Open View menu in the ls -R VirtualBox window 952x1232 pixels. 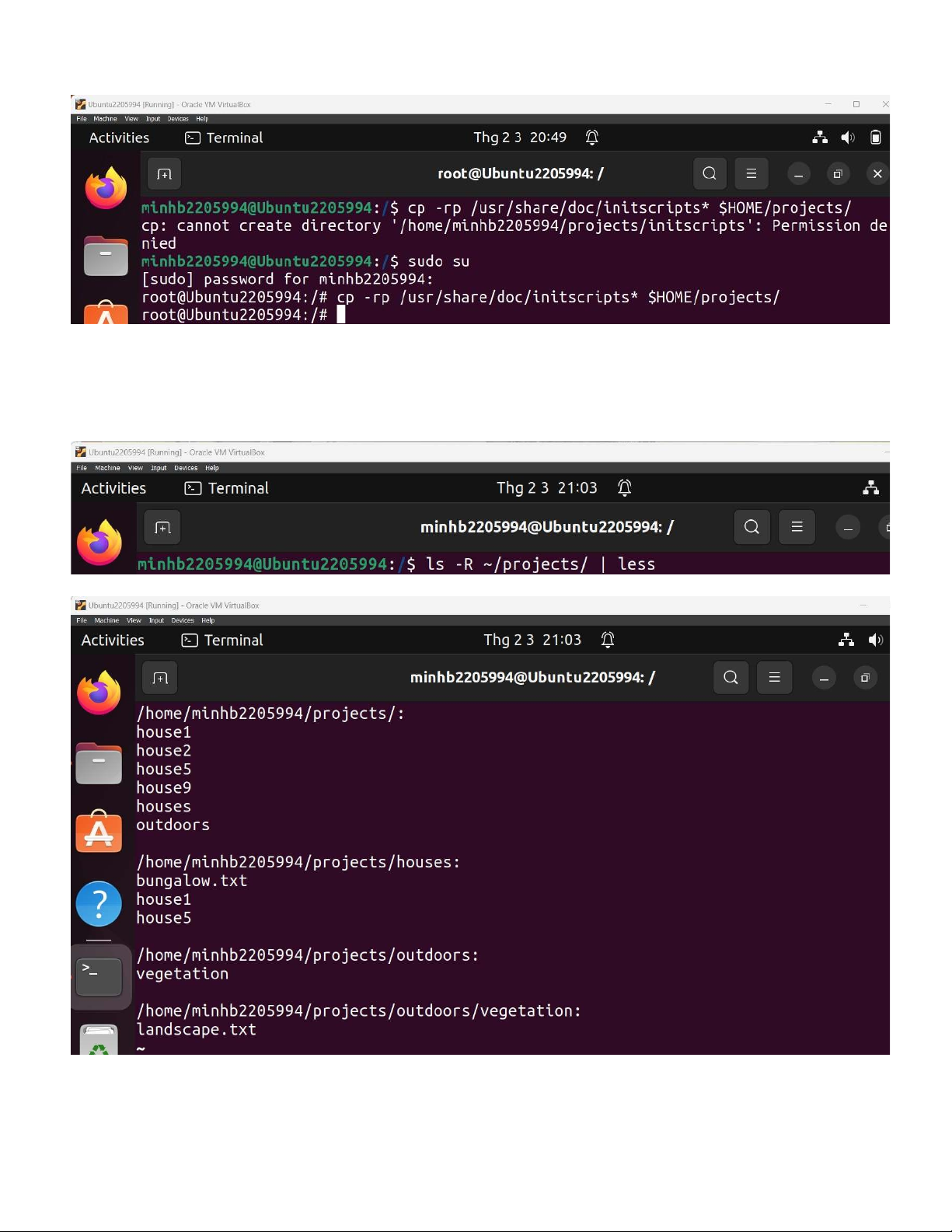tap(135, 468)
